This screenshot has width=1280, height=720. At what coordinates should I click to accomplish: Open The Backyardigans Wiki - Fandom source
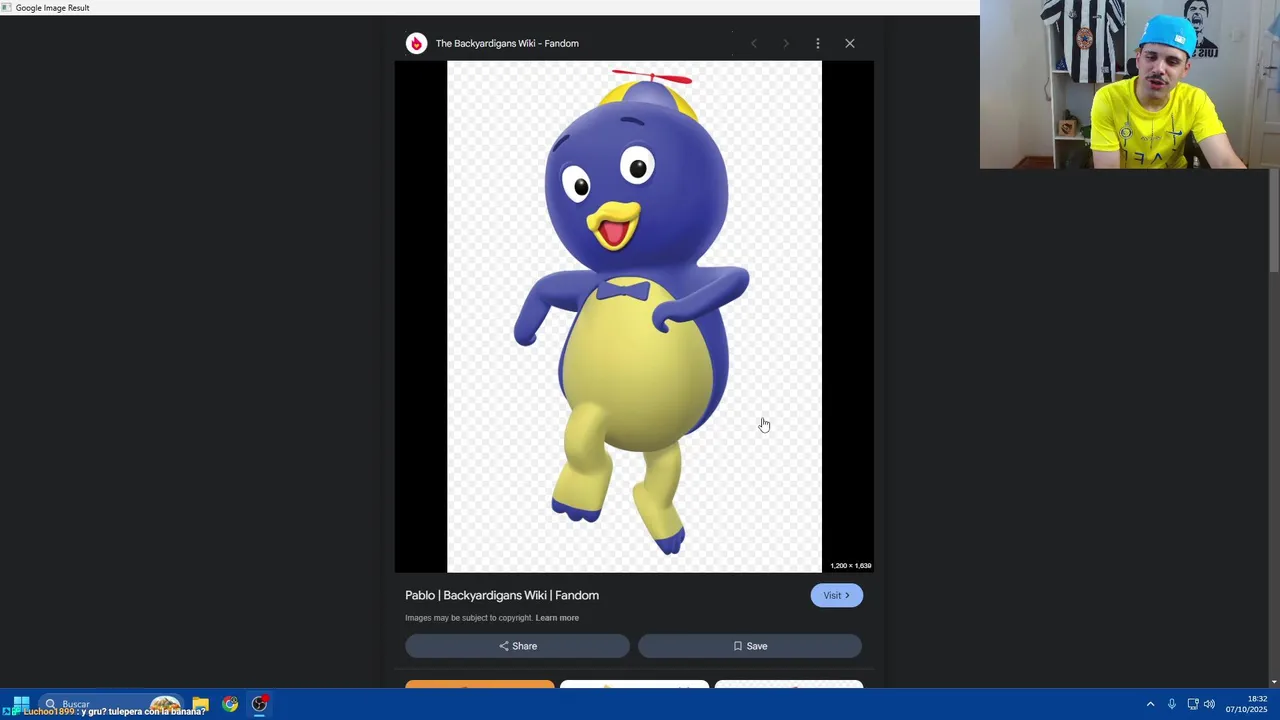pos(507,43)
